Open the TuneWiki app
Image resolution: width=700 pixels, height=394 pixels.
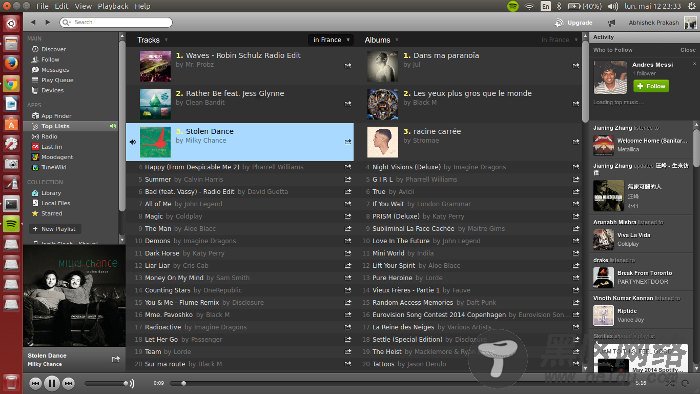coord(54,167)
